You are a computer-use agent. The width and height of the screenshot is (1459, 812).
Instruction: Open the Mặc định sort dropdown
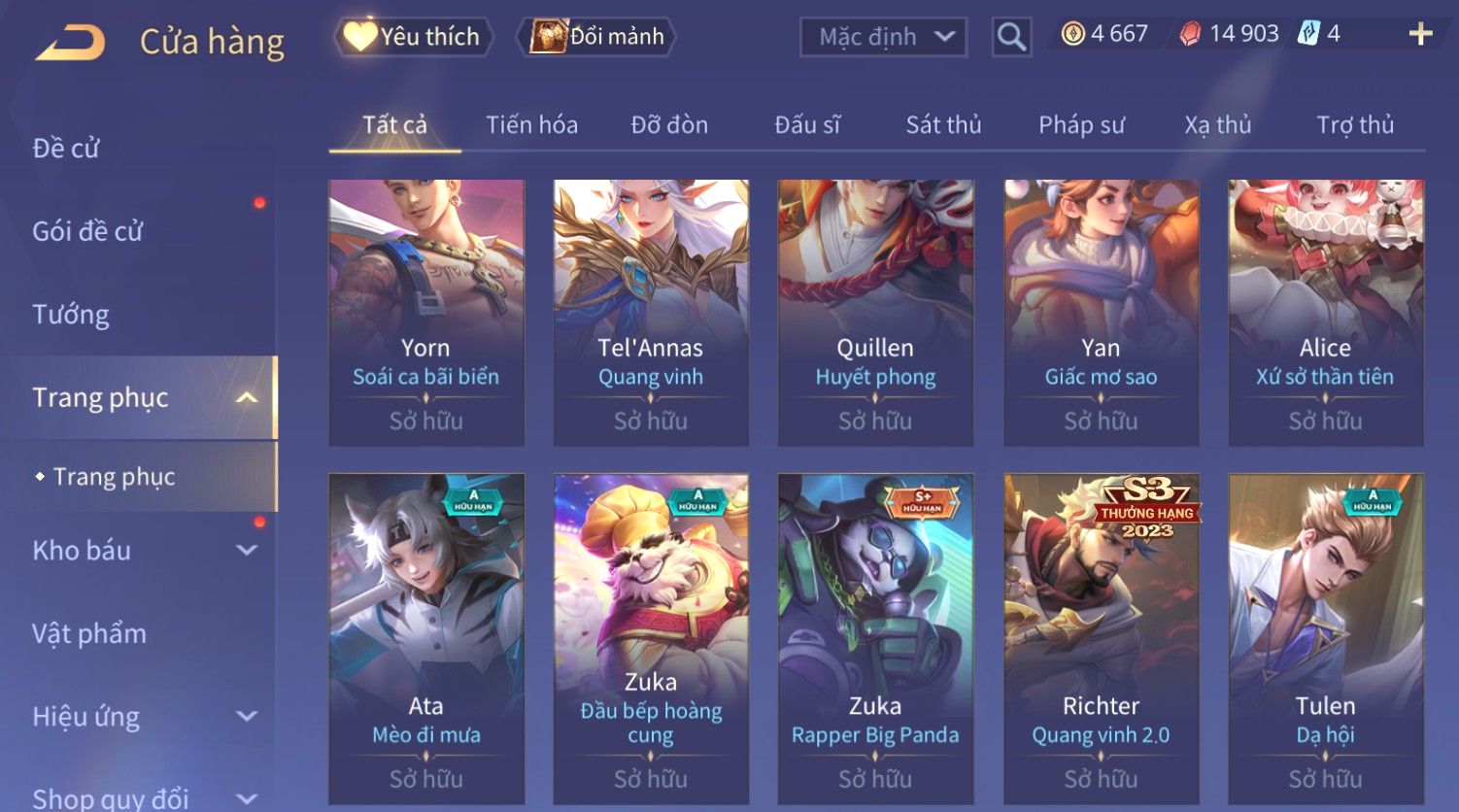point(883,37)
